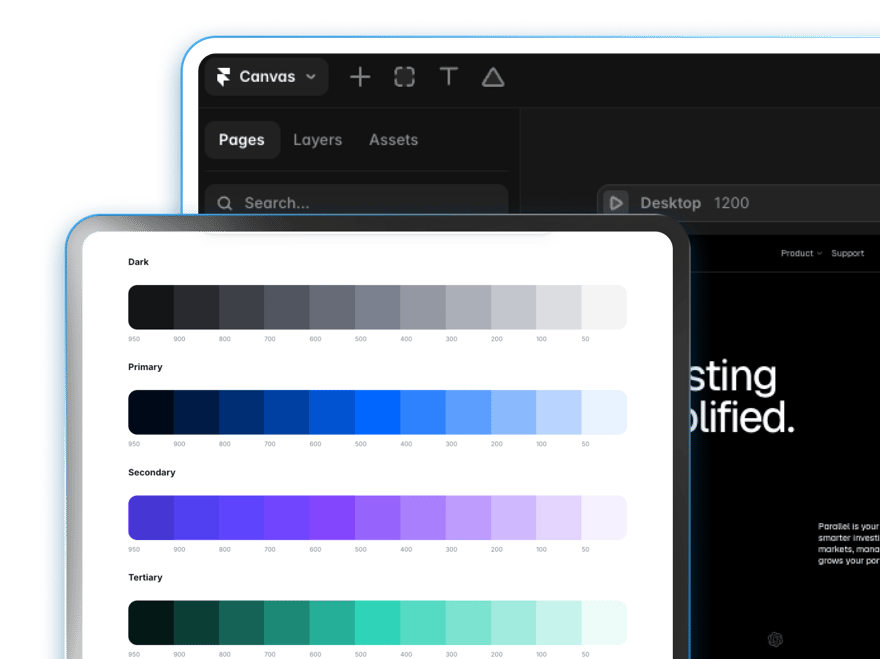Screen dimensions: 880x659
Task: Click the search magnifier icon
Action: (x=224, y=203)
